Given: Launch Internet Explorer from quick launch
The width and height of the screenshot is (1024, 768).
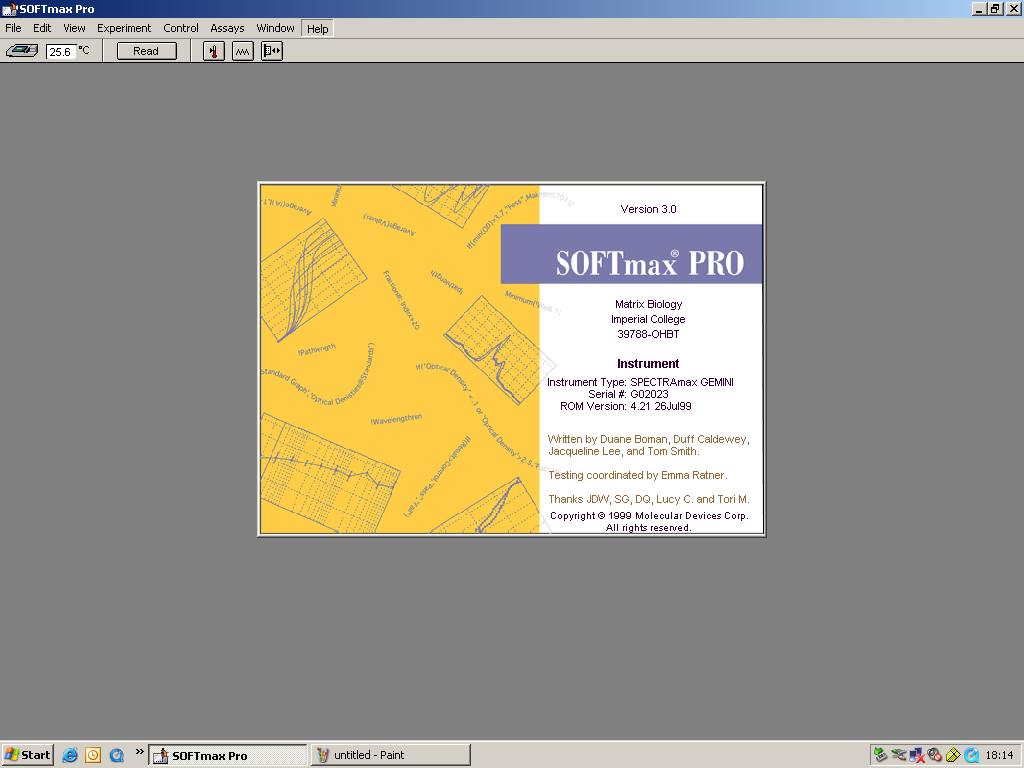Looking at the screenshot, I should pos(70,755).
